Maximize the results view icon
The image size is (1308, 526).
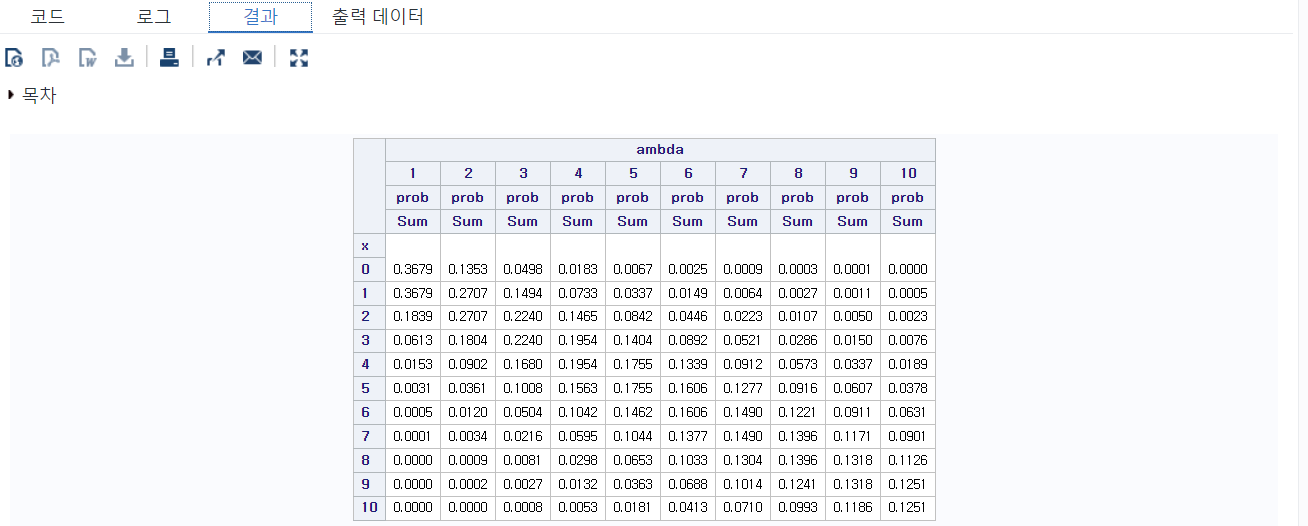(298, 58)
